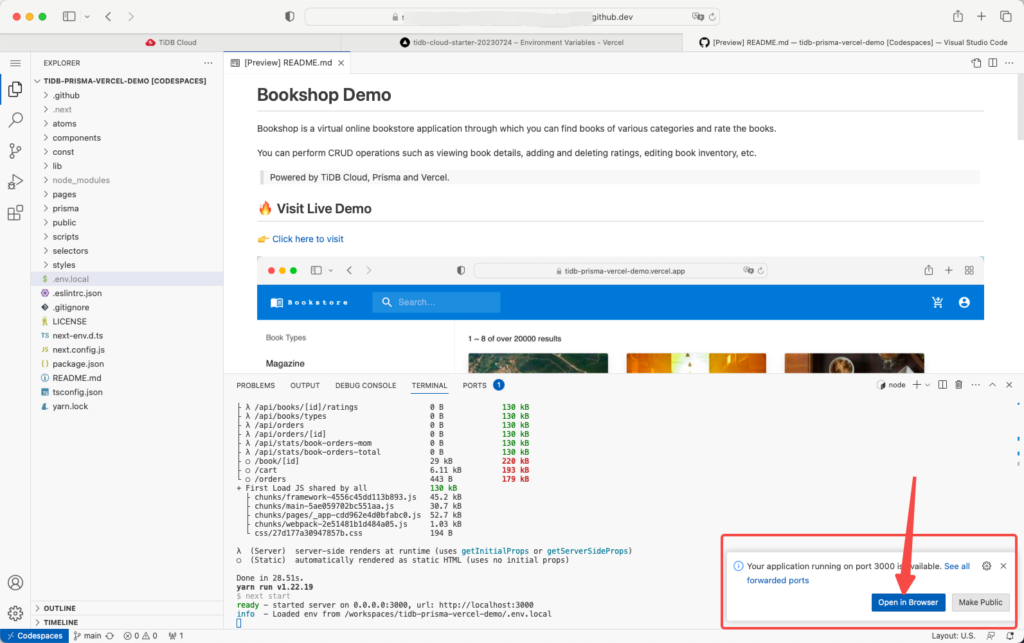1024x643 pixels.
Task: Kill the active terminal with the trash icon
Action: pyautogui.click(x=958, y=384)
